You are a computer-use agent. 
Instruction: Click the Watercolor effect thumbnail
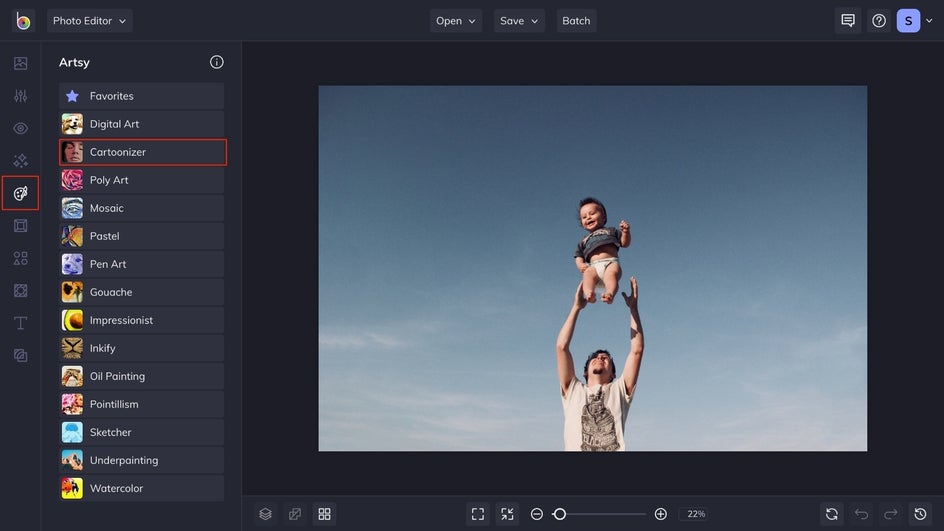click(x=72, y=488)
